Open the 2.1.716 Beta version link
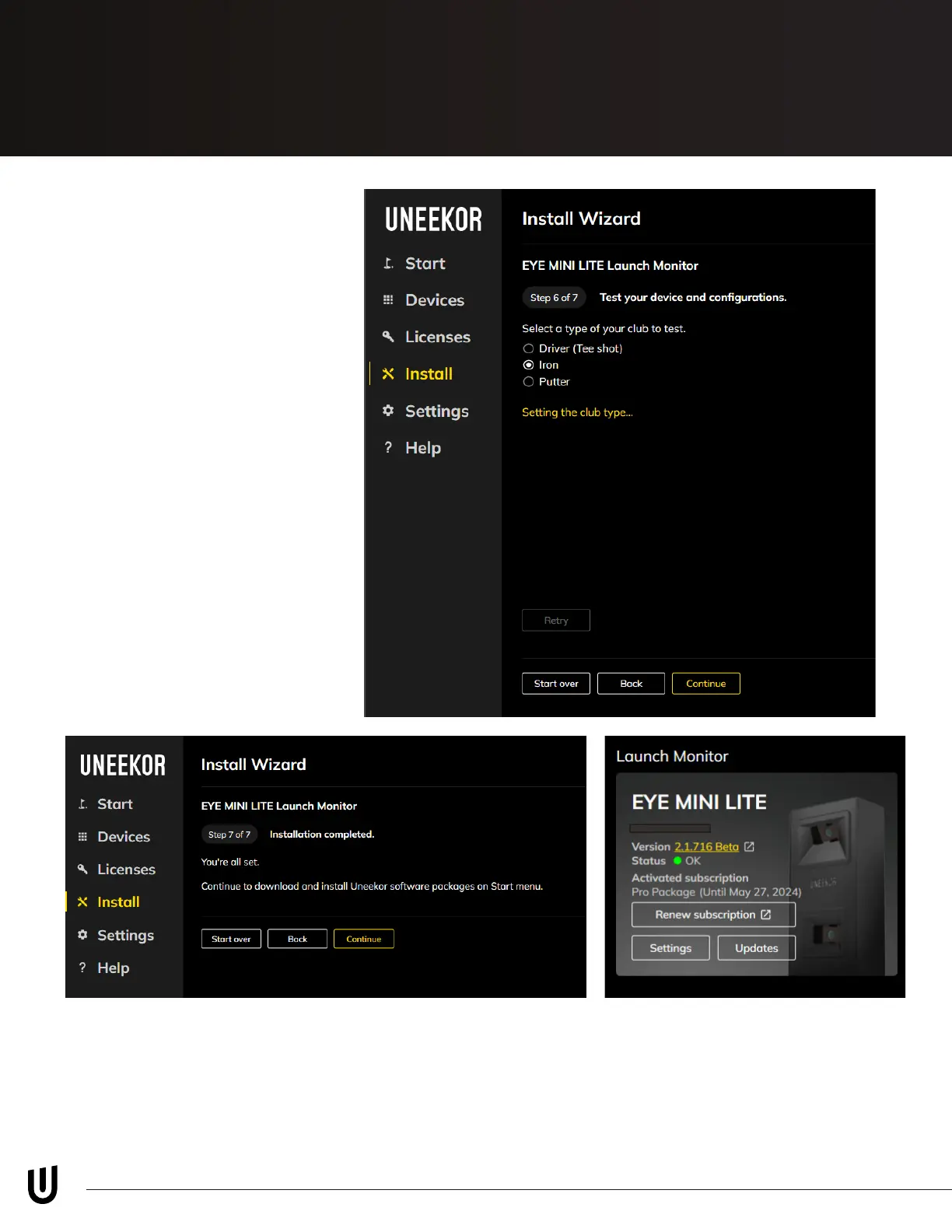Screen dimensions: 952x1232 point(706,847)
